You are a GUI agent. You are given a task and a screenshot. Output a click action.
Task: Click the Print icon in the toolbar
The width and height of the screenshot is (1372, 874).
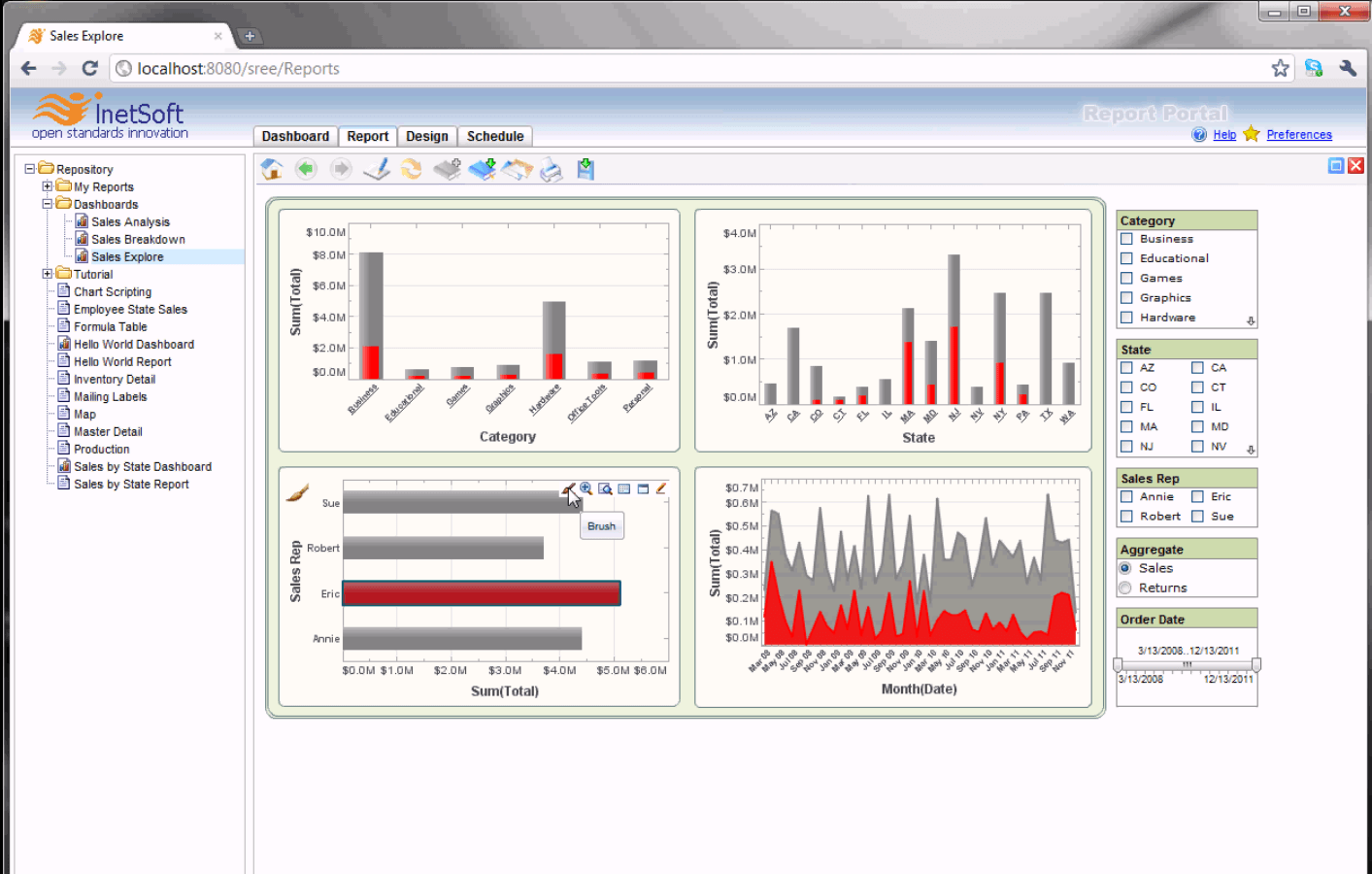[550, 168]
